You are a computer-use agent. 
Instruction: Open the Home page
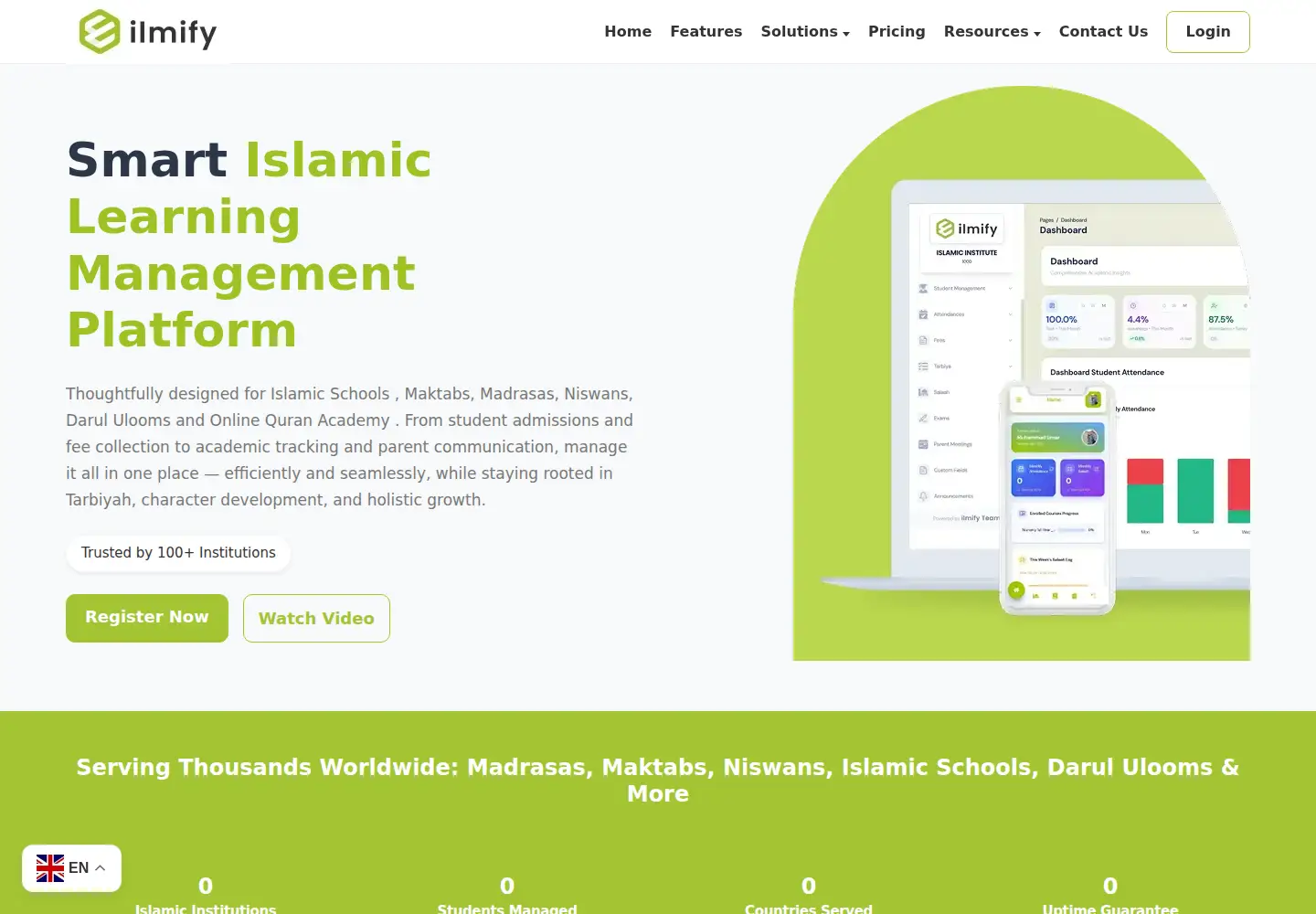tap(628, 31)
